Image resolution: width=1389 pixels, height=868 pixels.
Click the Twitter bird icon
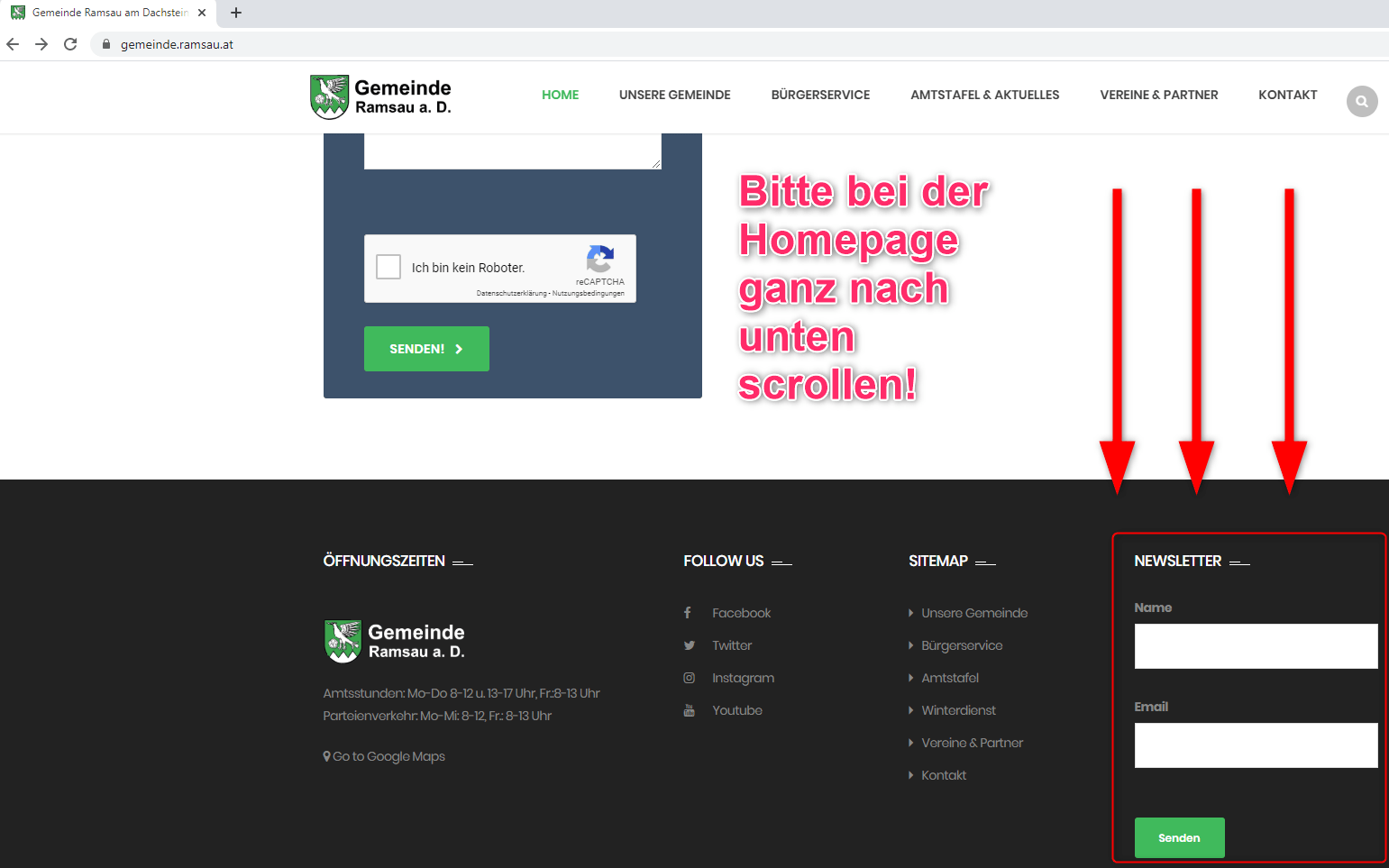689,645
